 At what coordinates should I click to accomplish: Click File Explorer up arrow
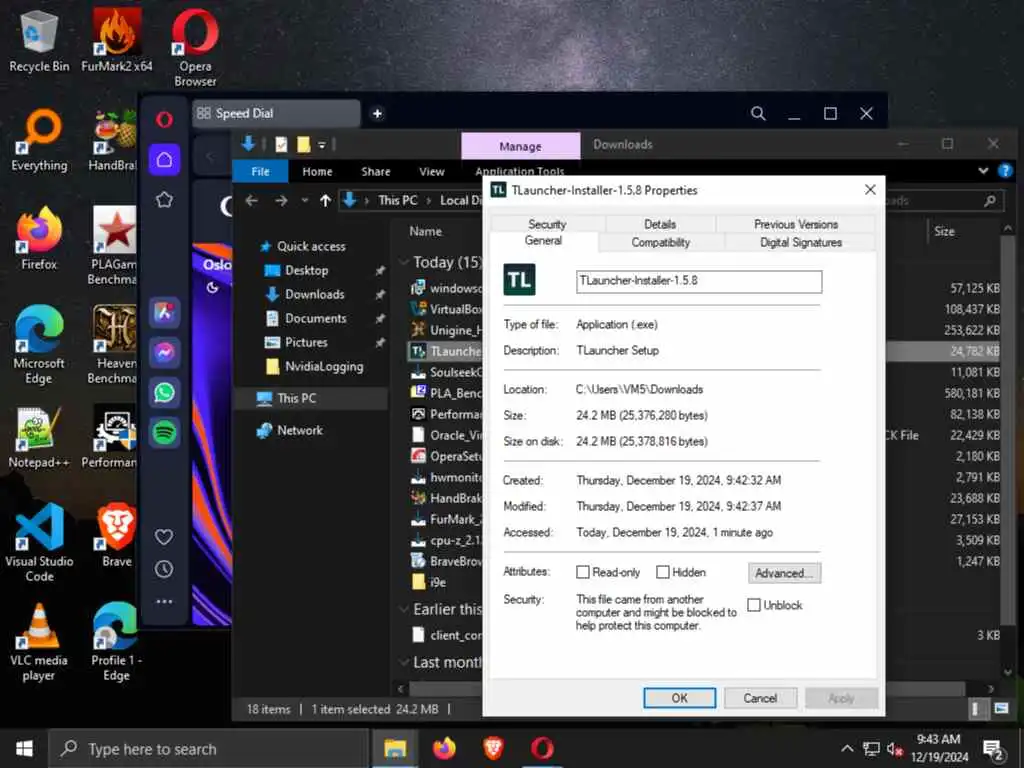(x=325, y=200)
